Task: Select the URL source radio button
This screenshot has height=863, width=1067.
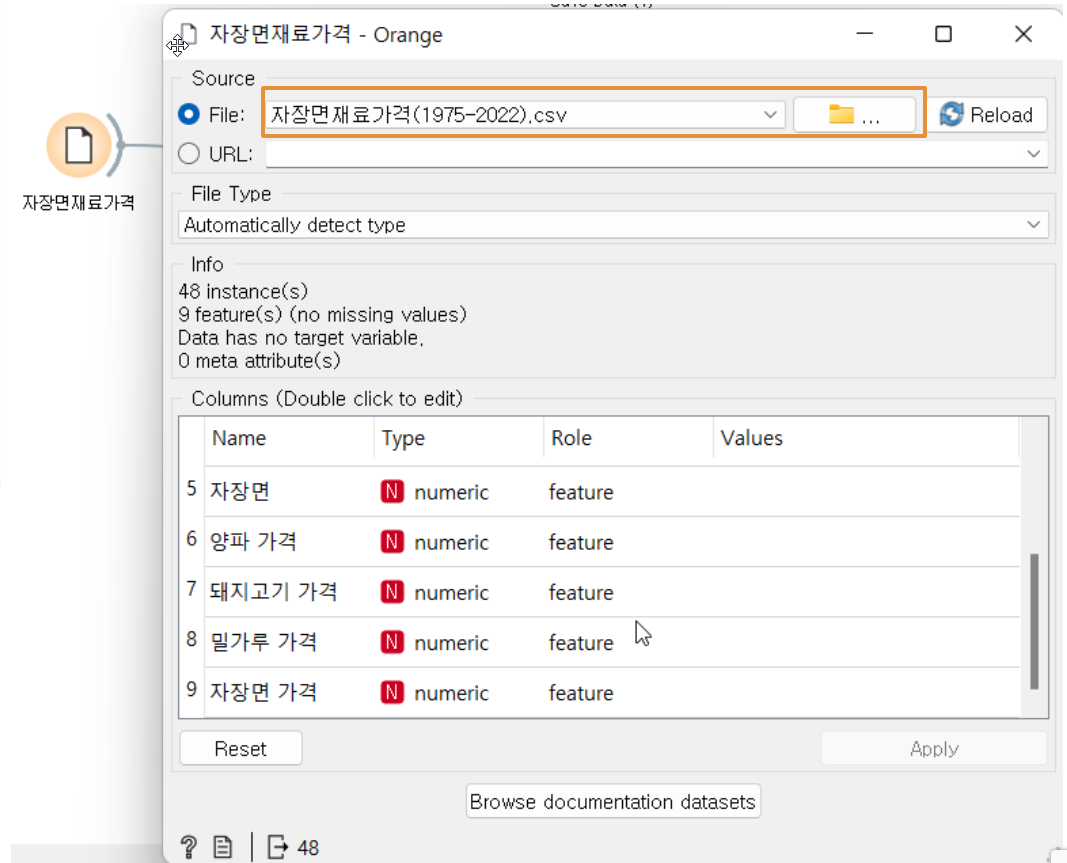Action: (x=188, y=154)
